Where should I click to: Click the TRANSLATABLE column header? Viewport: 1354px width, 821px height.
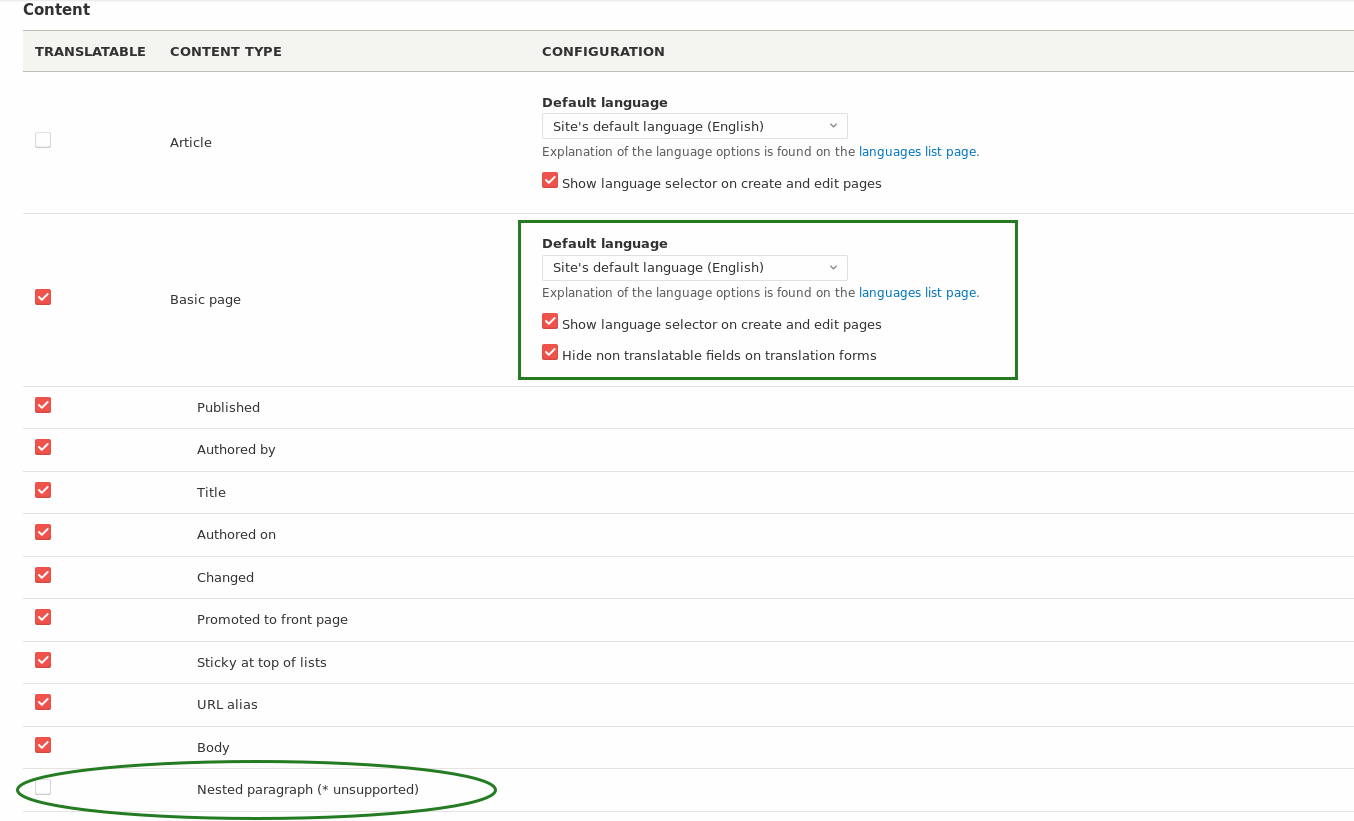click(90, 51)
